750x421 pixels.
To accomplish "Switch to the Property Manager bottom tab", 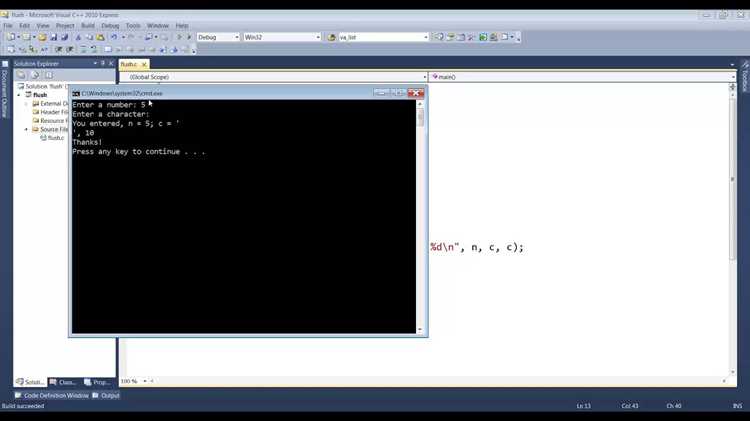I will click(x=97, y=382).
